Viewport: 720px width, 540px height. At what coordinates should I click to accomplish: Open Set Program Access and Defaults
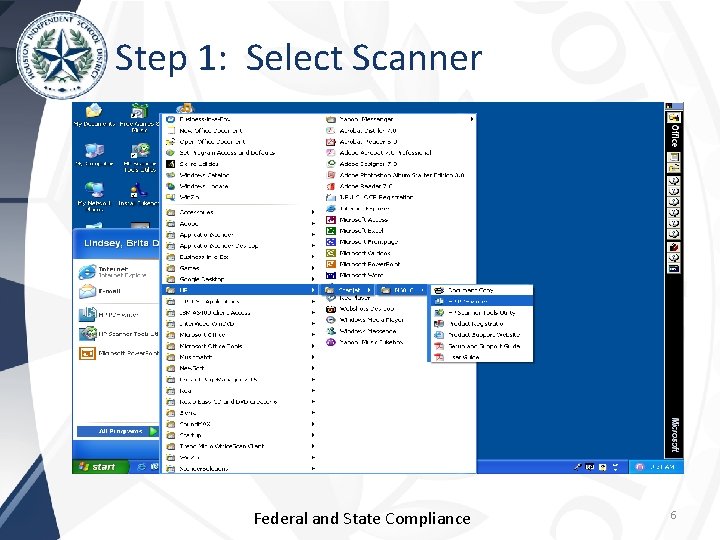click(x=221, y=152)
